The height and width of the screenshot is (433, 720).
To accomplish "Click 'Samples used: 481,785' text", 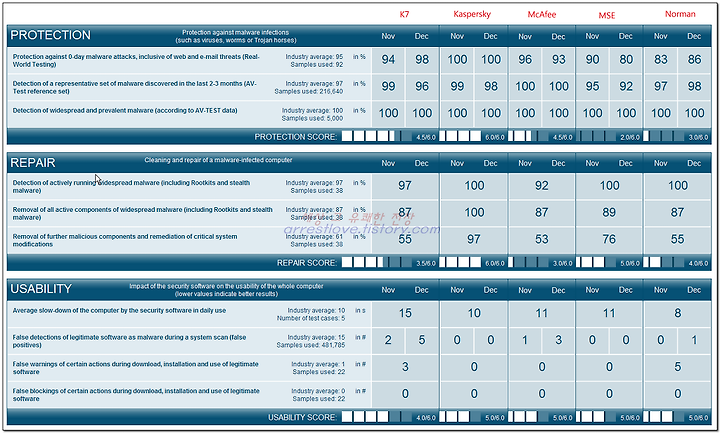I will [311, 345].
